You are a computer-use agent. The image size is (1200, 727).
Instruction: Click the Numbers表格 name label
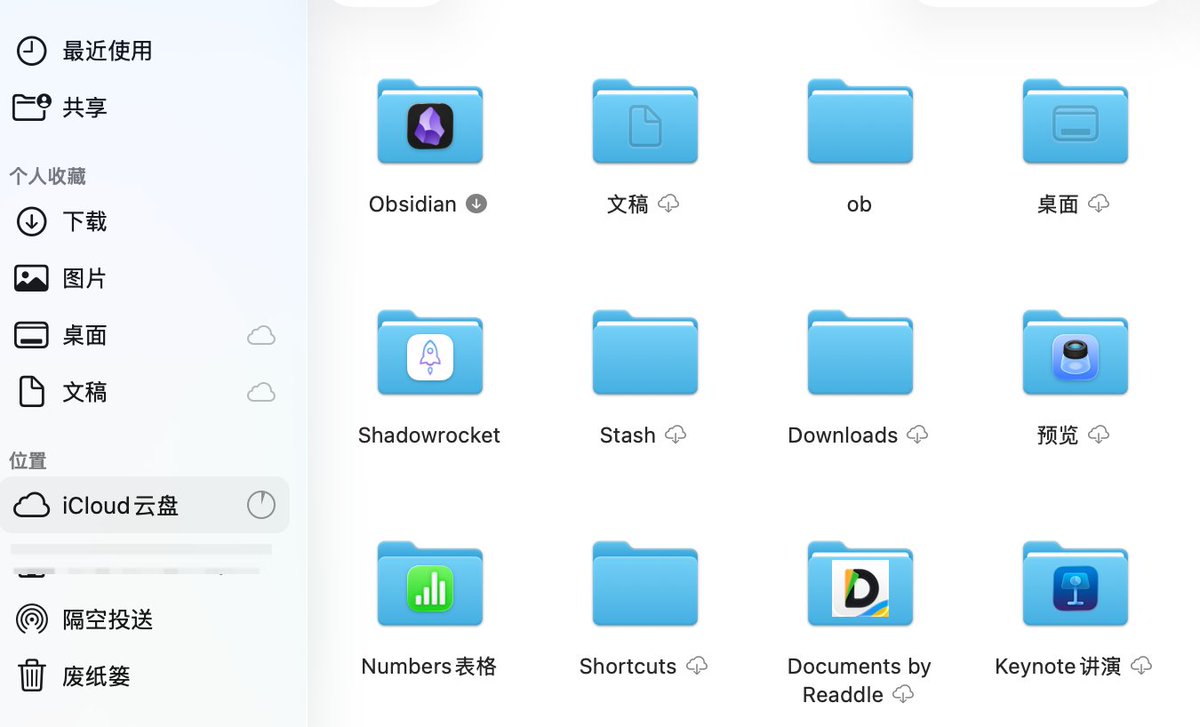429,666
